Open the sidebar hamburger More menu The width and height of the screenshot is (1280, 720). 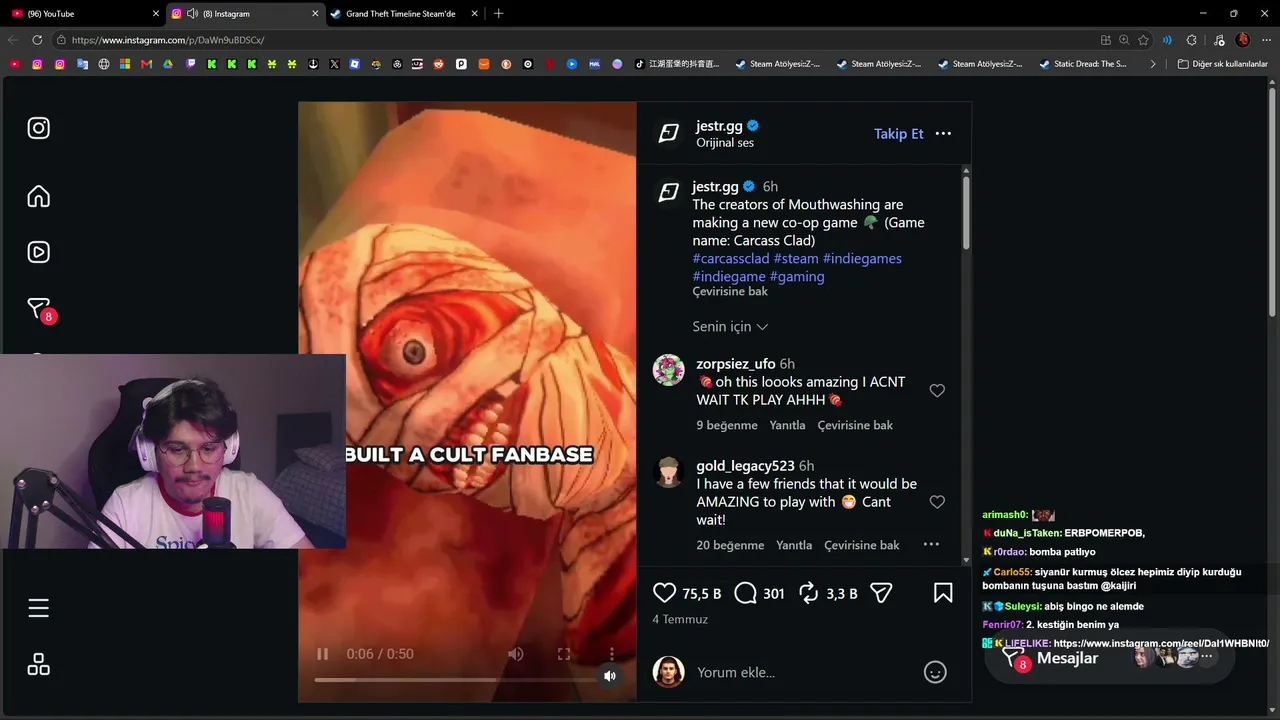38,608
